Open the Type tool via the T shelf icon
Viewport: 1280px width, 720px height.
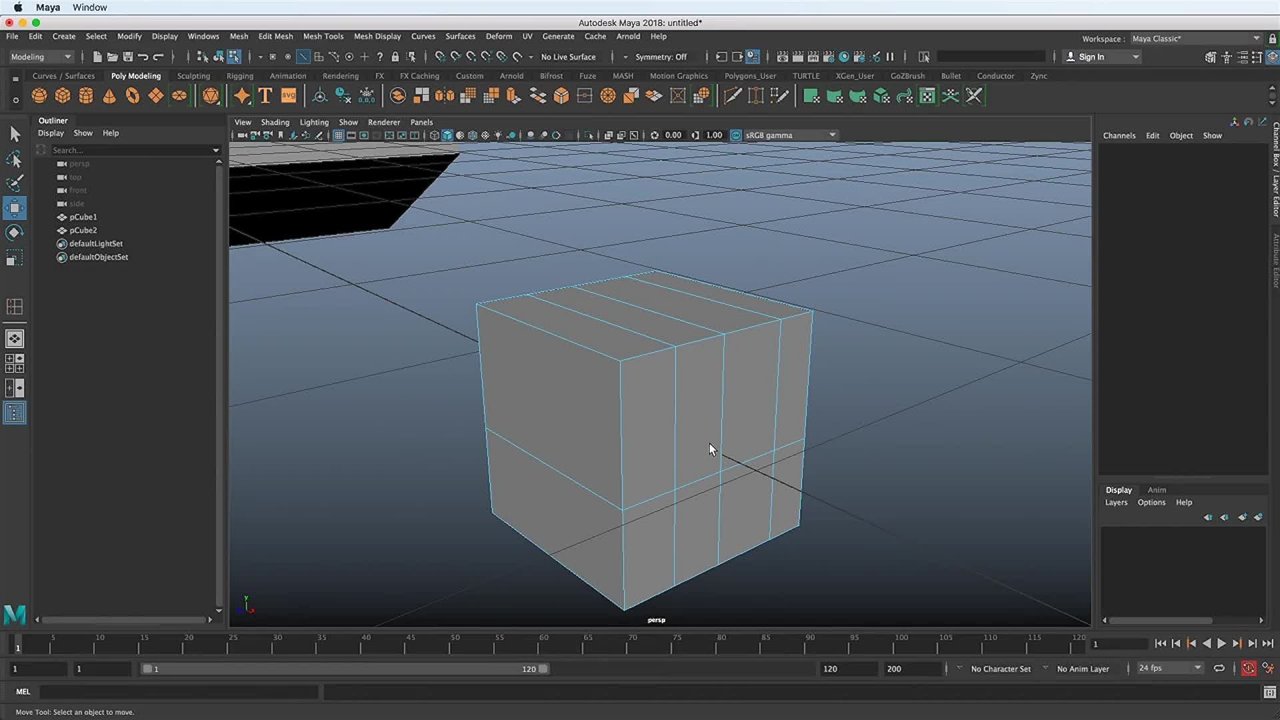pyautogui.click(x=265, y=95)
